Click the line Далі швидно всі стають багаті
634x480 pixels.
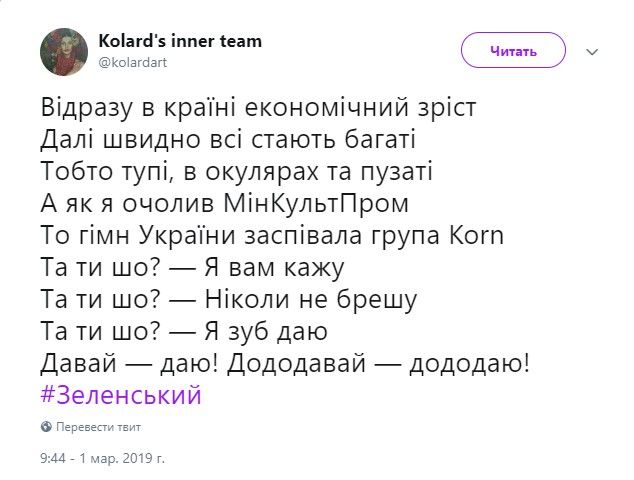click(x=228, y=140)
